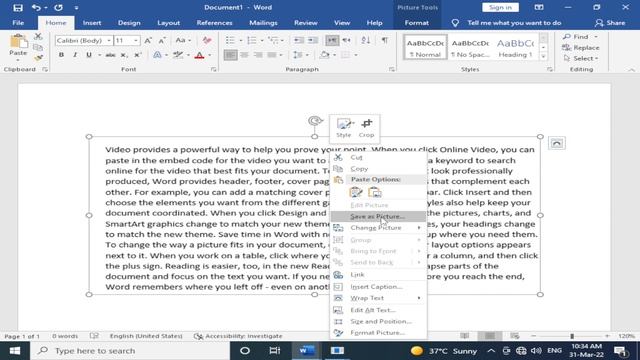The image size is (640, 360).
Task: Undo the last action
Action: [x=36, y=7]
